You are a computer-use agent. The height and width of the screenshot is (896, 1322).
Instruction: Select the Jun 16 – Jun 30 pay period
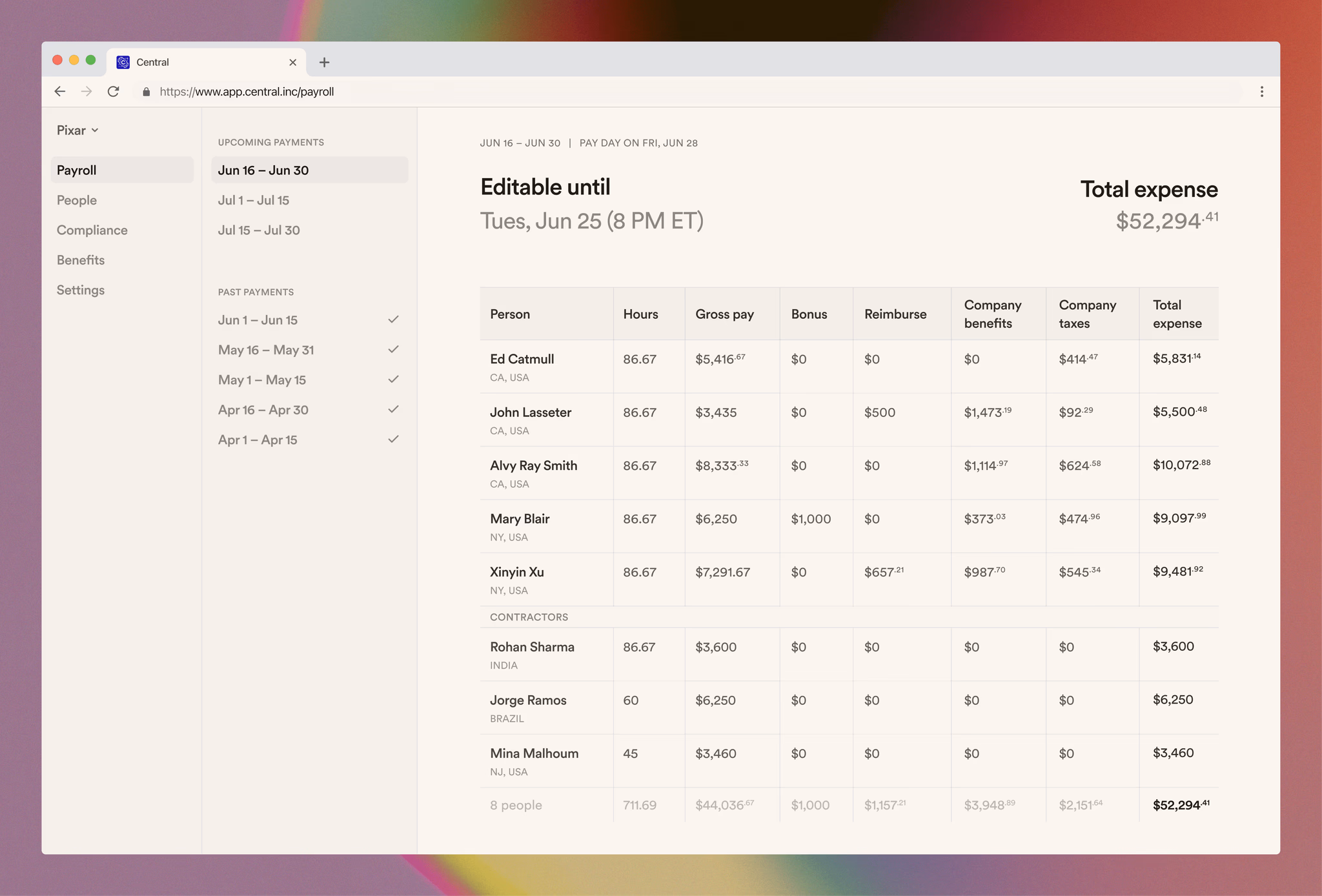click(310, 170)
